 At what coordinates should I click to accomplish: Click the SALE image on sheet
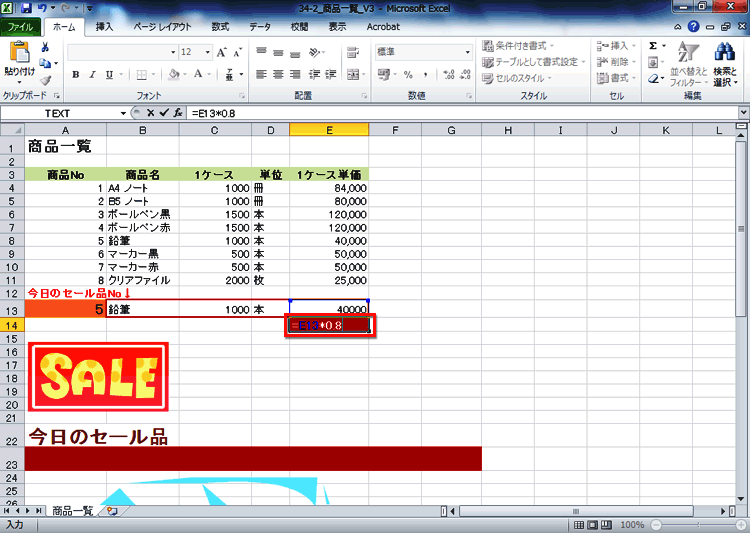[x=99, y=377]
